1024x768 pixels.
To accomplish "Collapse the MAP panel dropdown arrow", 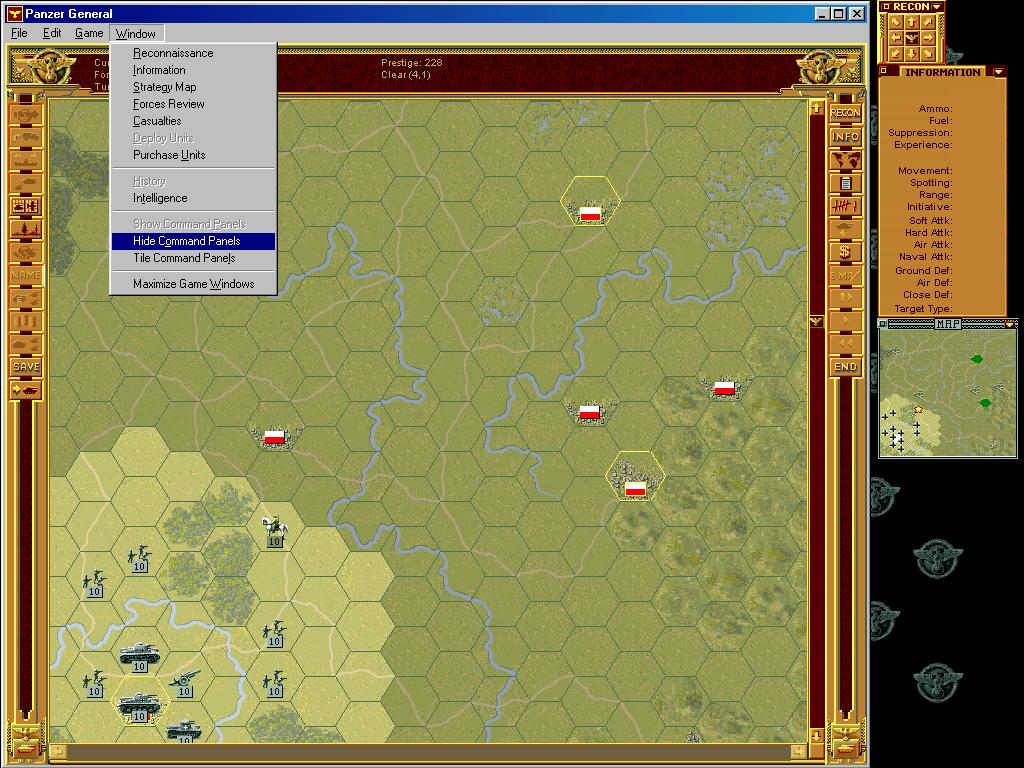I will pos(1010,324).
